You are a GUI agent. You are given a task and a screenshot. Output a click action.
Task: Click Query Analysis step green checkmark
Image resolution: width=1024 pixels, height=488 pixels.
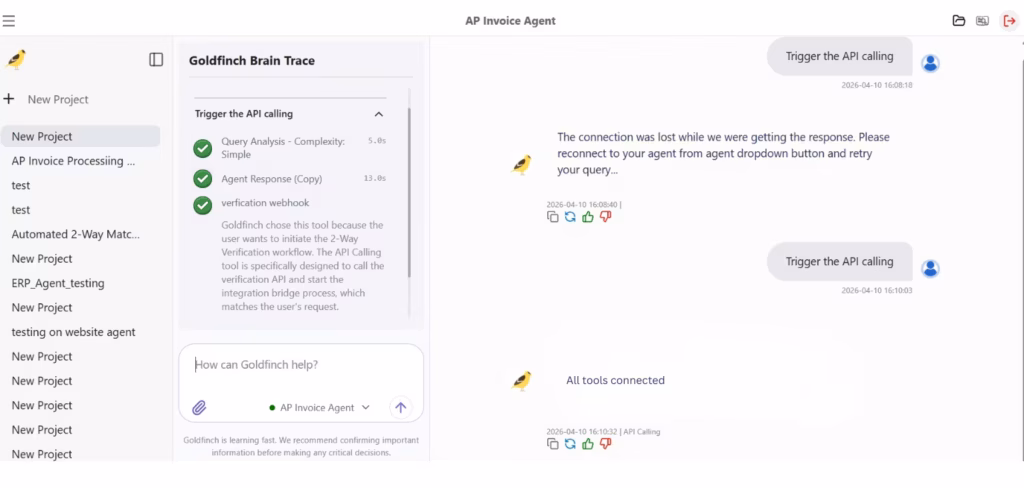pyautogui.click(x=202, y=148)
